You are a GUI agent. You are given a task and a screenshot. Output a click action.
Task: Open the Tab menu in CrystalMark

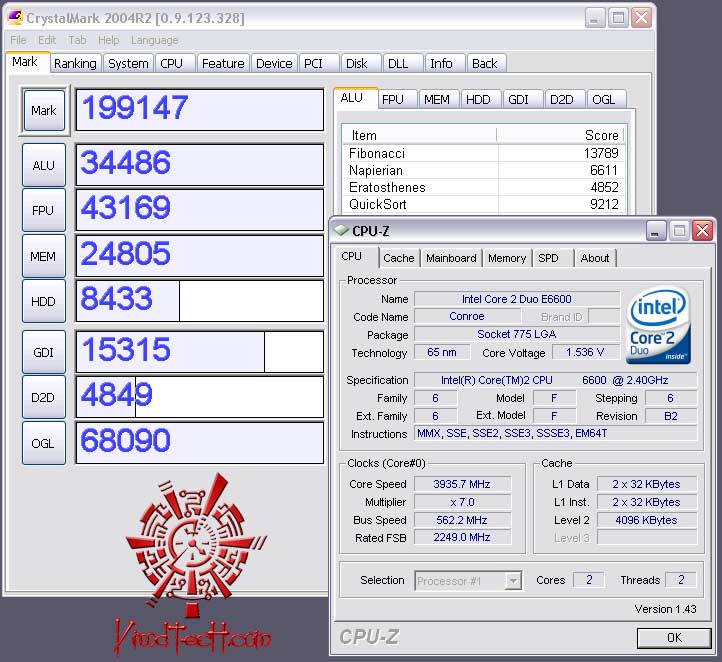[77, 40]
